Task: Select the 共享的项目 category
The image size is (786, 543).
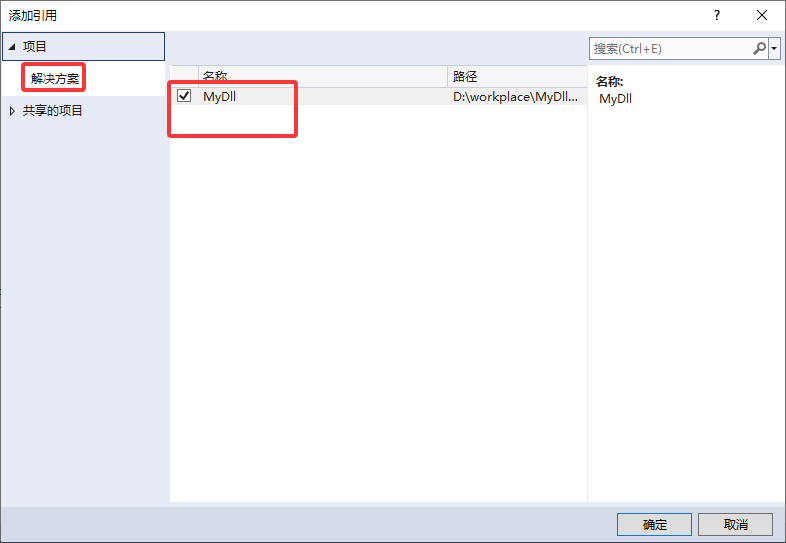Action: [52, 111]
